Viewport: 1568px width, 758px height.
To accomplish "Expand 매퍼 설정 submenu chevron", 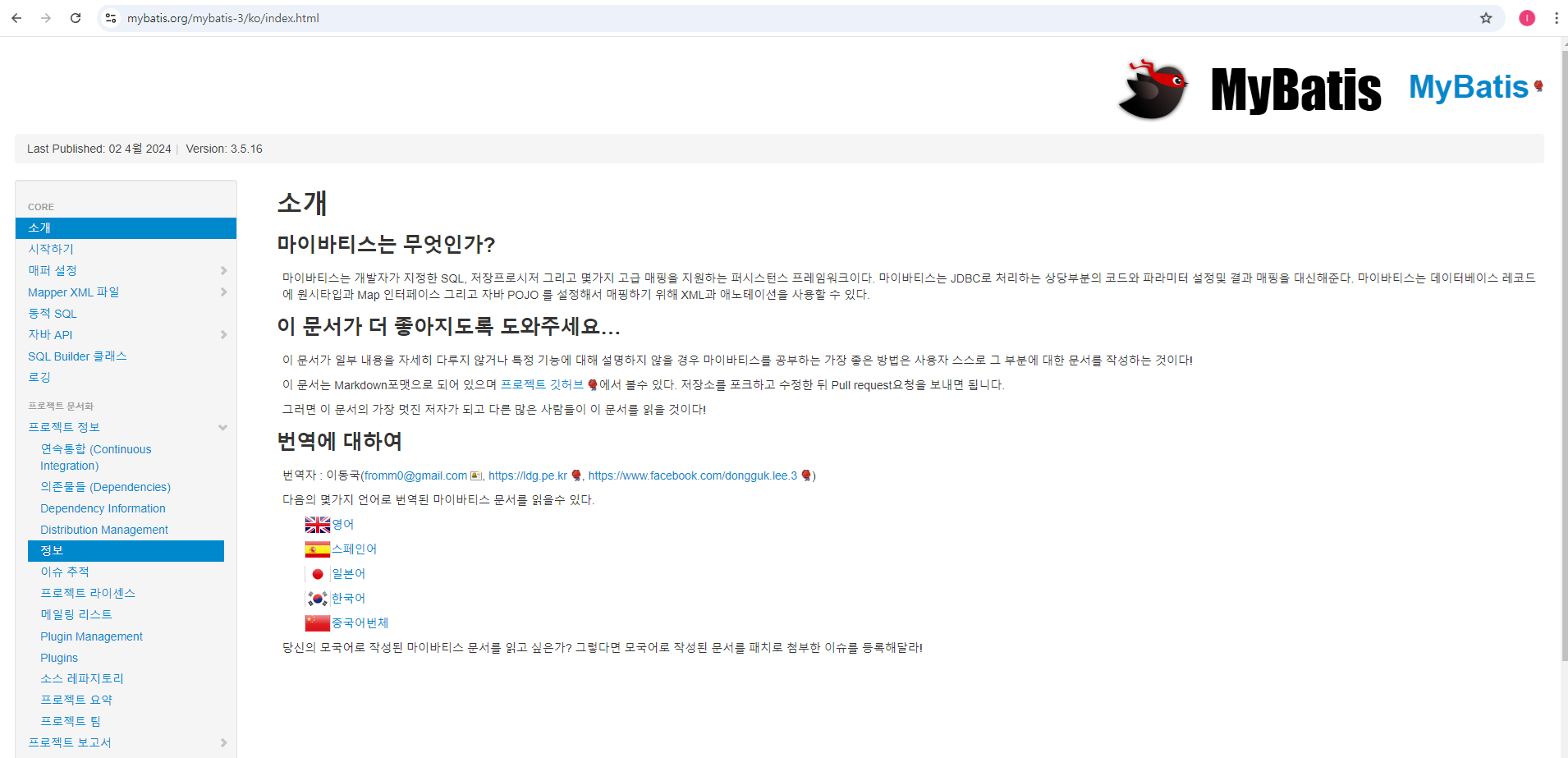I will pos(223,270).
